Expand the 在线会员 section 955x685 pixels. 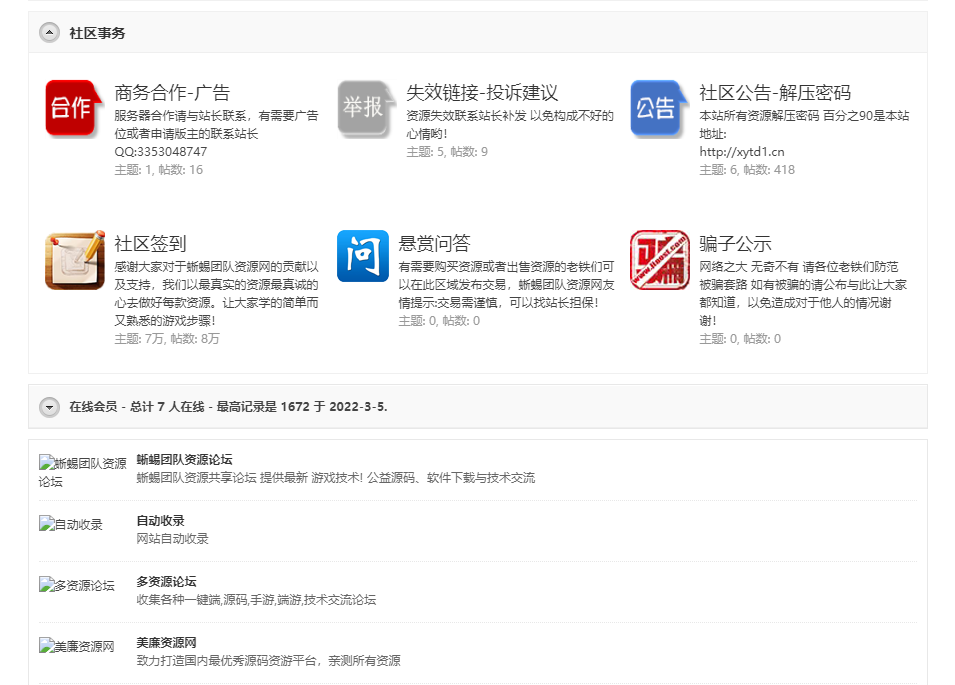pos(49,407)
